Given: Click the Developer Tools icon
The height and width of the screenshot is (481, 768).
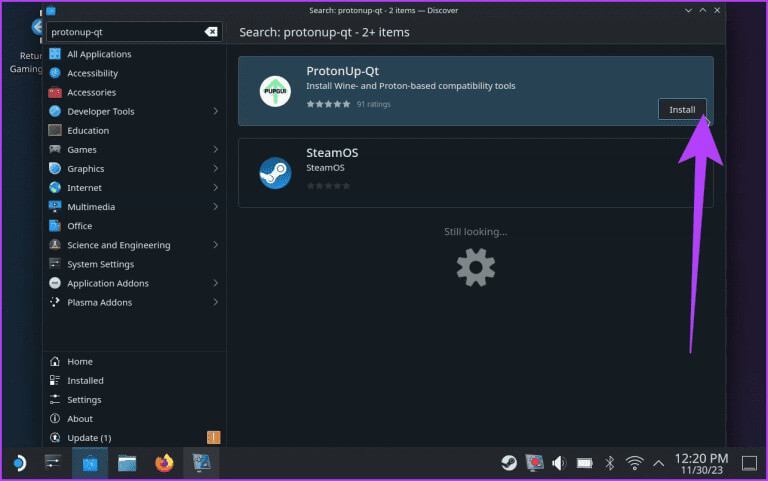Looking at the screenshot, I should click(x=55, y=111).
